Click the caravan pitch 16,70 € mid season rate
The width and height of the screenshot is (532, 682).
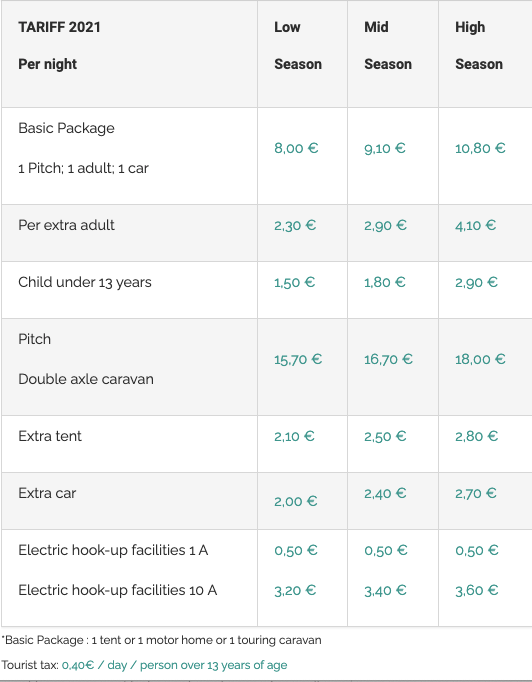click(x=388, y=359)
